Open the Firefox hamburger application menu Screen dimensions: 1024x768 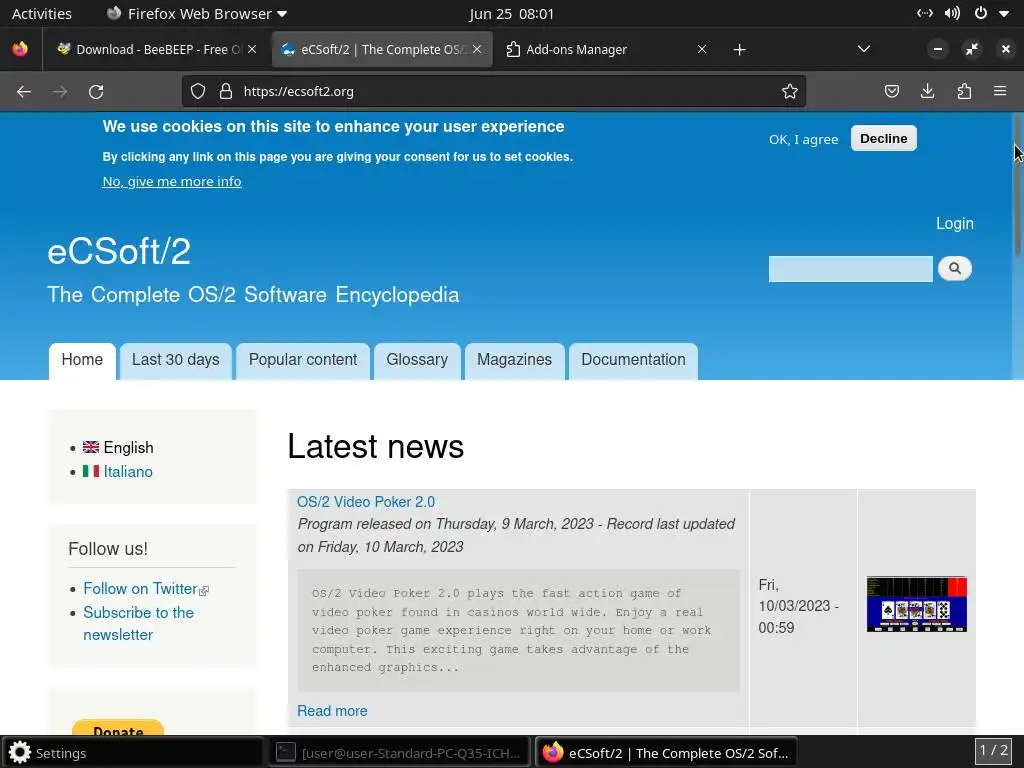point(1000,91)
